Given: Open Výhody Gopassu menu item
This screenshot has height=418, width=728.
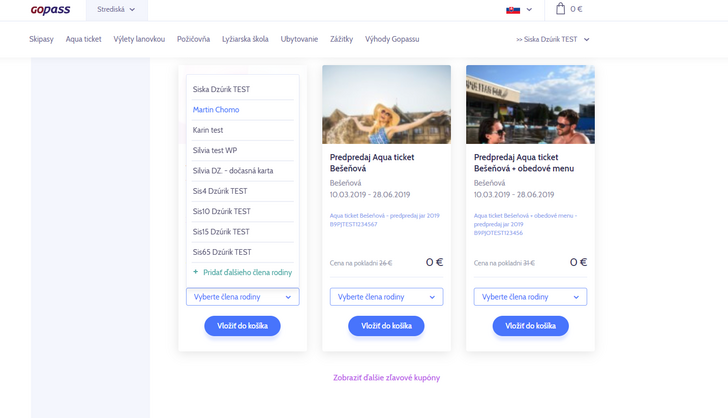Looking at the screenshot, I should [x=392, y=39].
